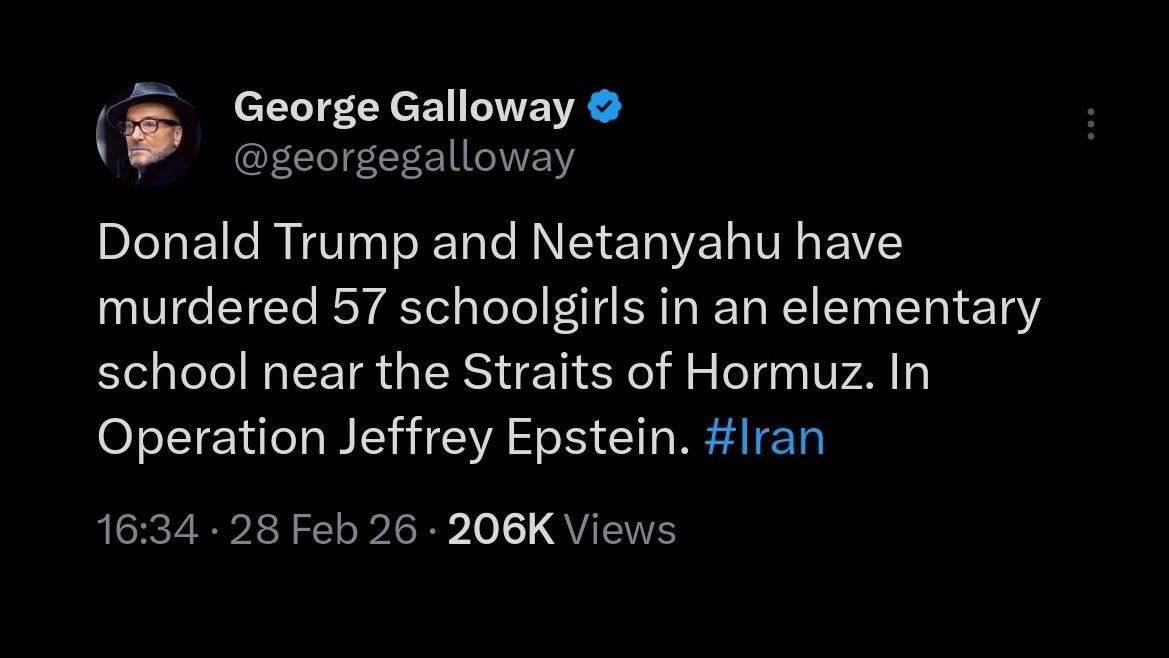This screenshot has width=1169, height=658.
Task: Click the 16:34 timestamp
Action: [x=147, y=529]
